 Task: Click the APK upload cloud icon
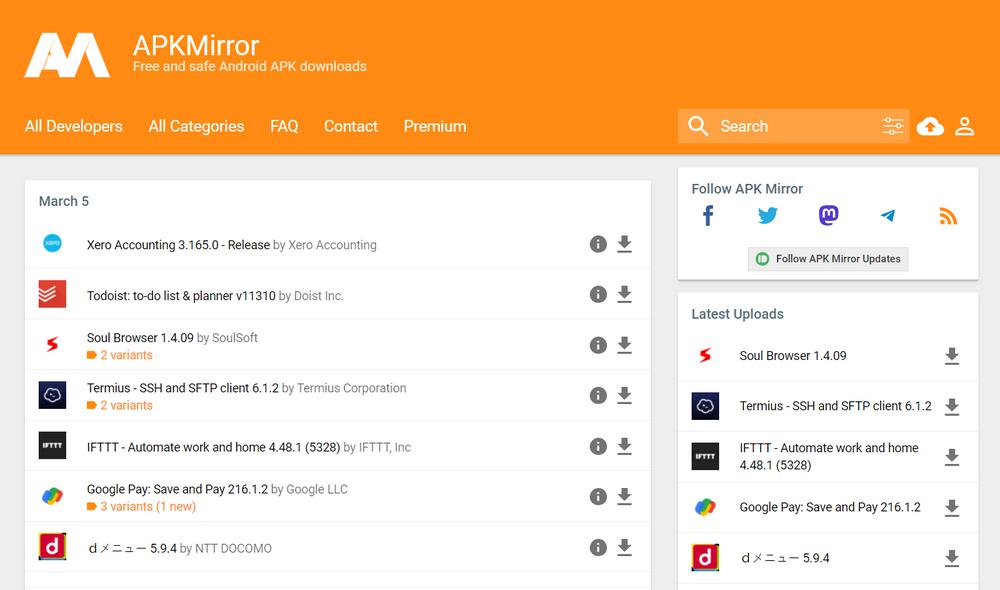click(930, 126)
